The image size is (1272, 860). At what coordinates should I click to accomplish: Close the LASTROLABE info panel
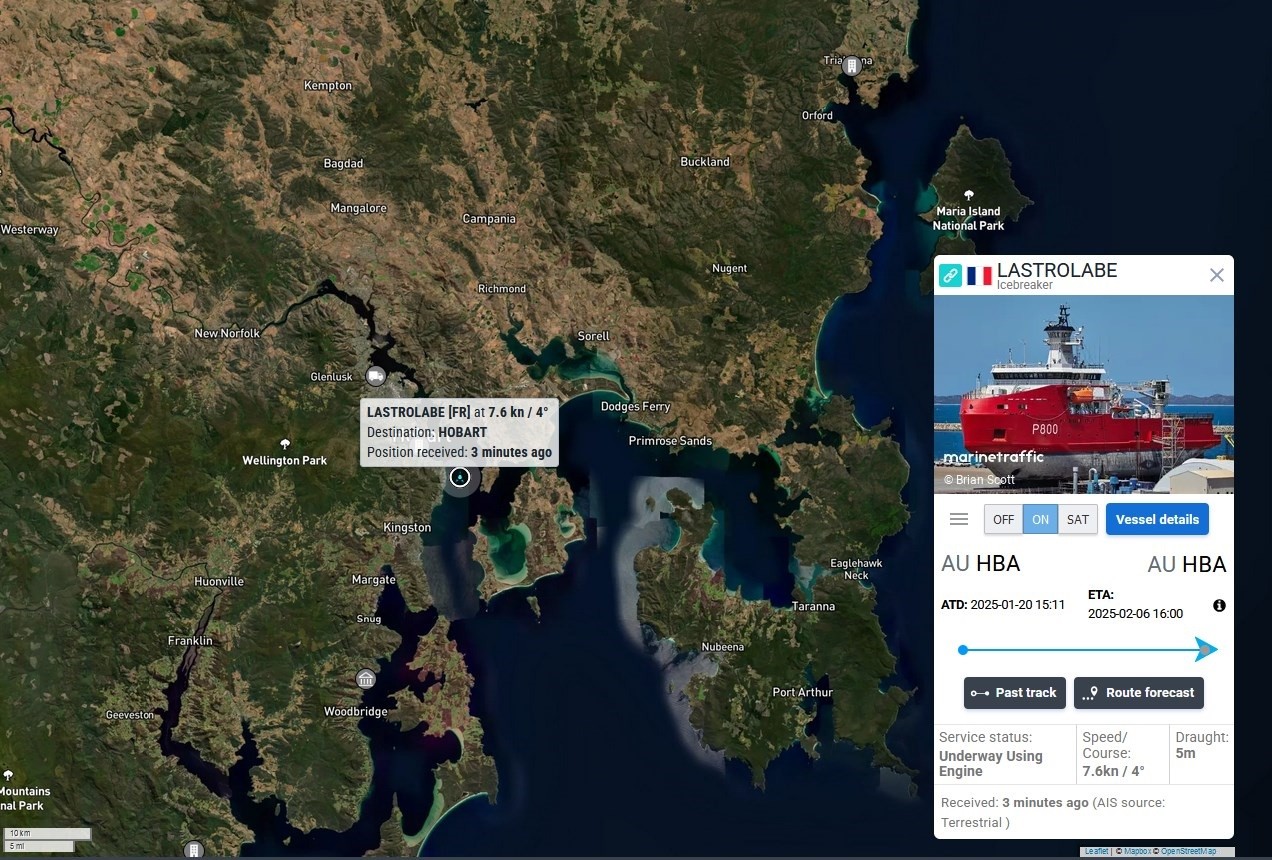pyautogui.click(x=1216, y=275)
